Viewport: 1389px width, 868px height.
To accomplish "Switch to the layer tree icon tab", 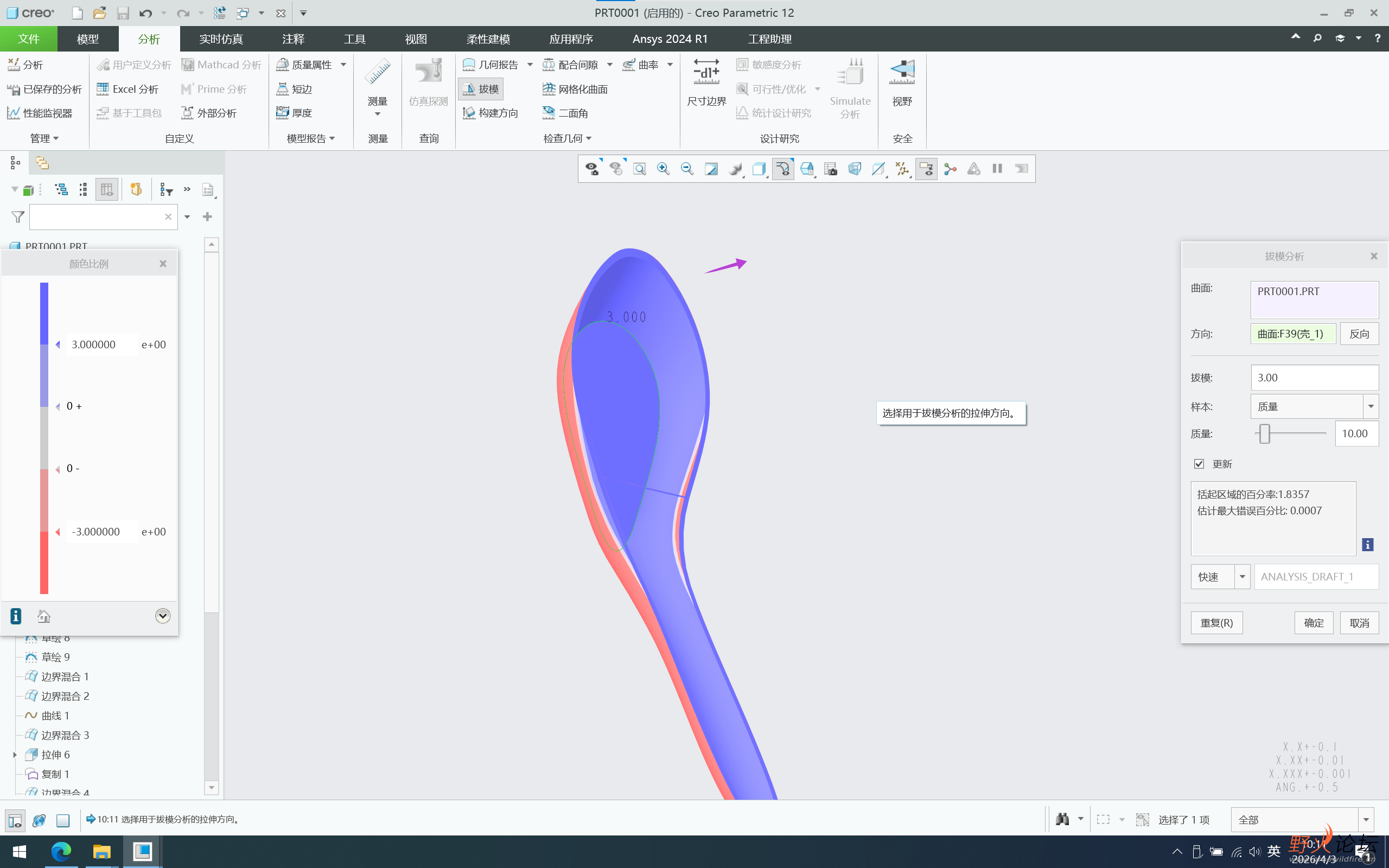I will click(42, 163).
